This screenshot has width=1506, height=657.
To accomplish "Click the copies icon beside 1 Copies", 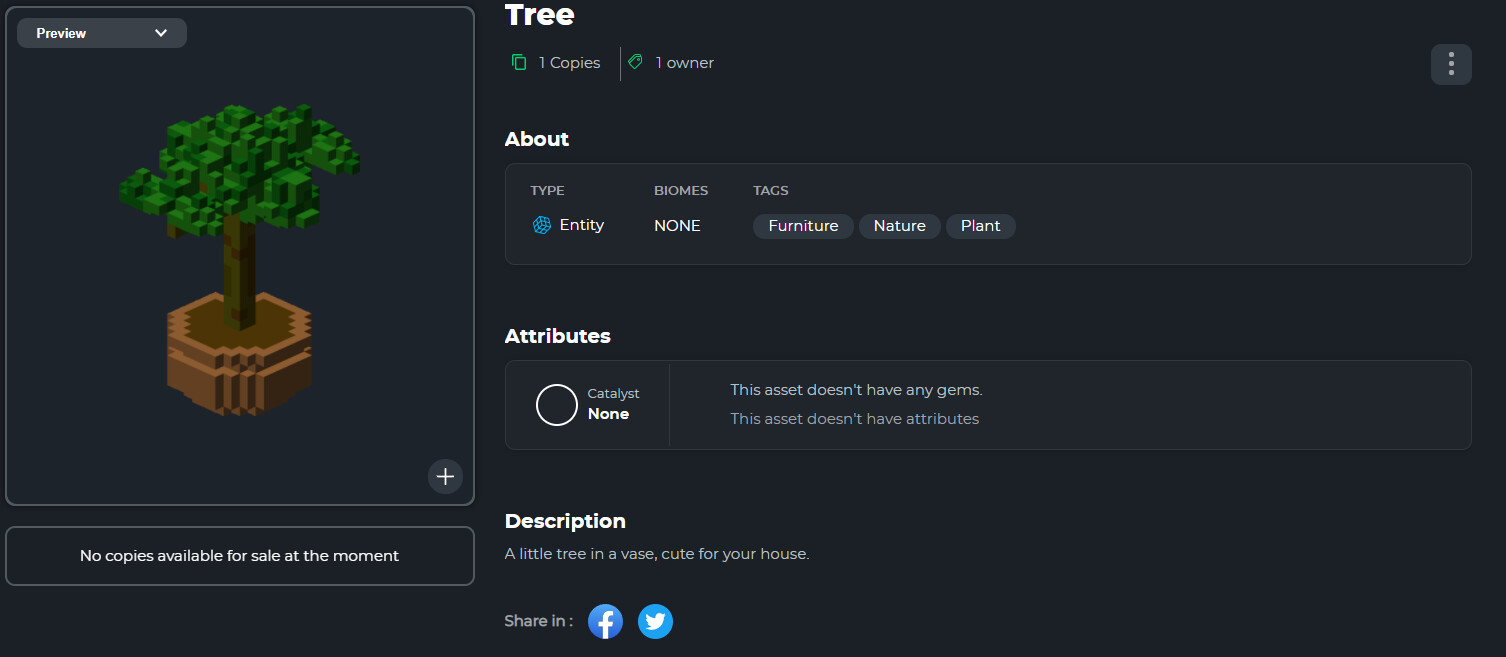I will coord(519,62).
